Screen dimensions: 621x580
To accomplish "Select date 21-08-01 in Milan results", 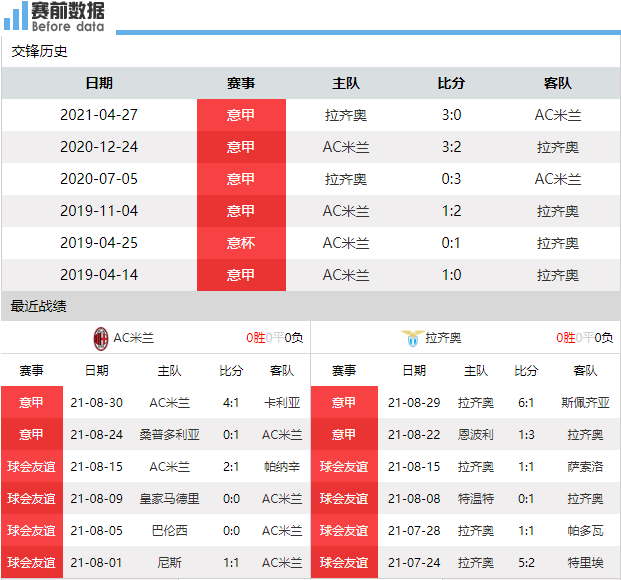I will coord(97,563).
